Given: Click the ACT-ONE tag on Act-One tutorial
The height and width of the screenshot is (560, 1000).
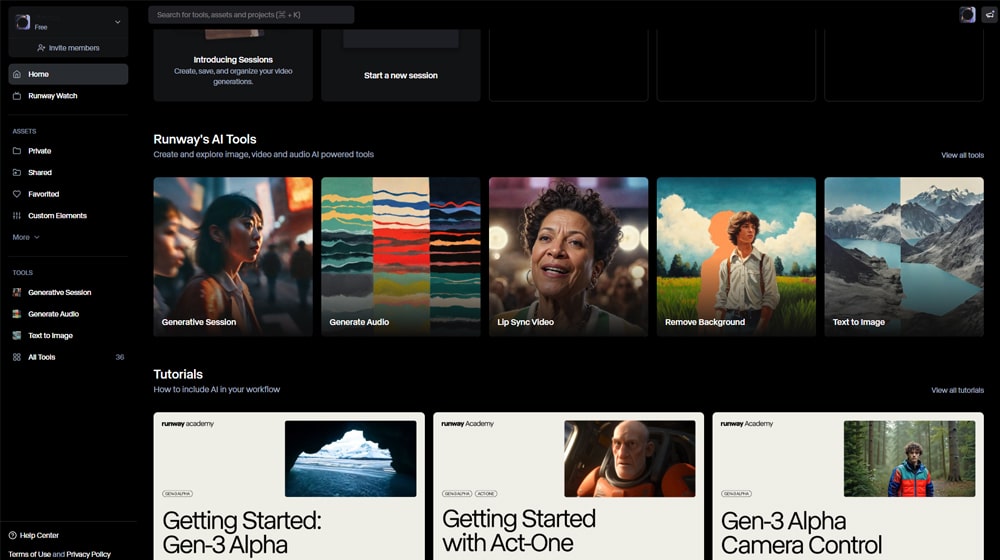Looking at the screenshot, I should tap(486, 494).
